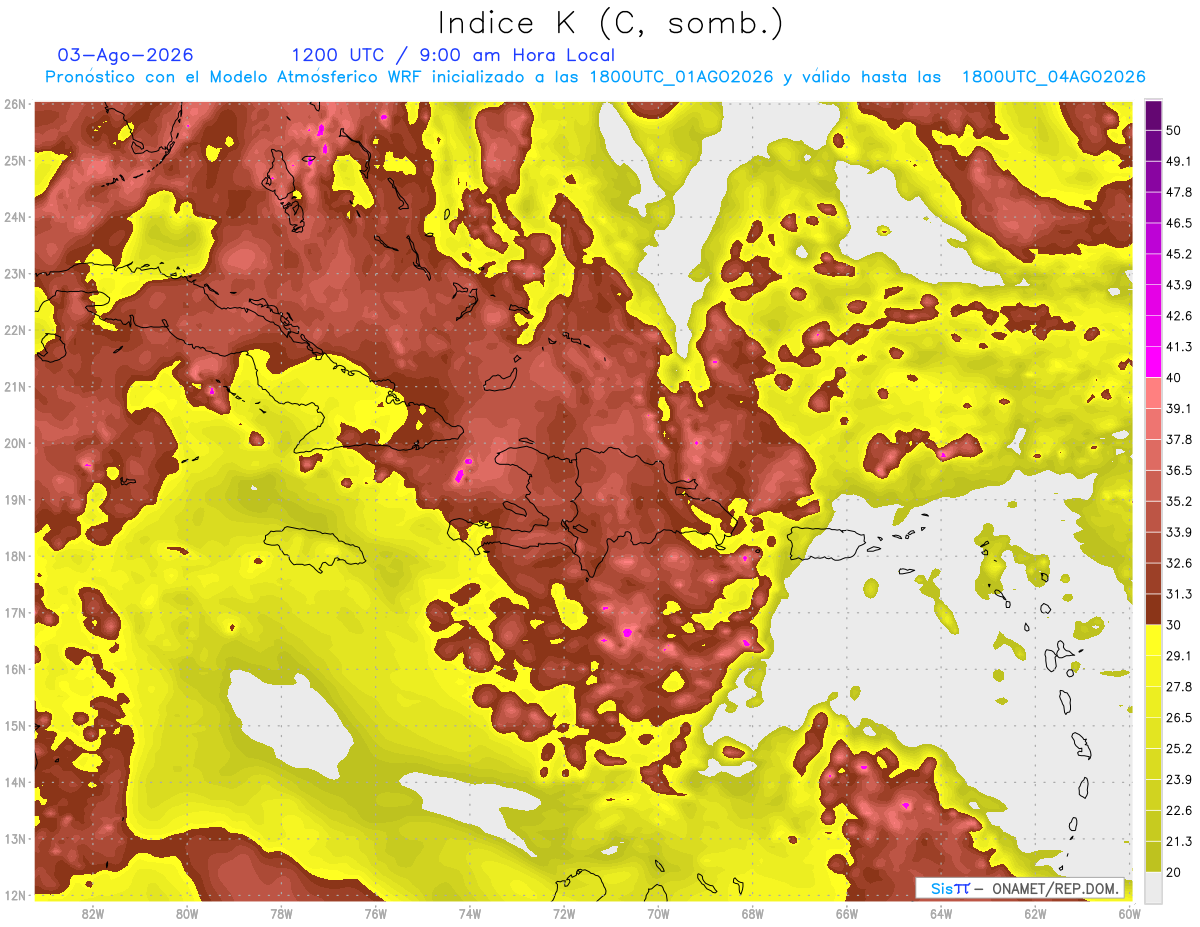Click the longitude axis label "60W"
The width and height of the screenshot is (1200, 927).
point(1130,914)
